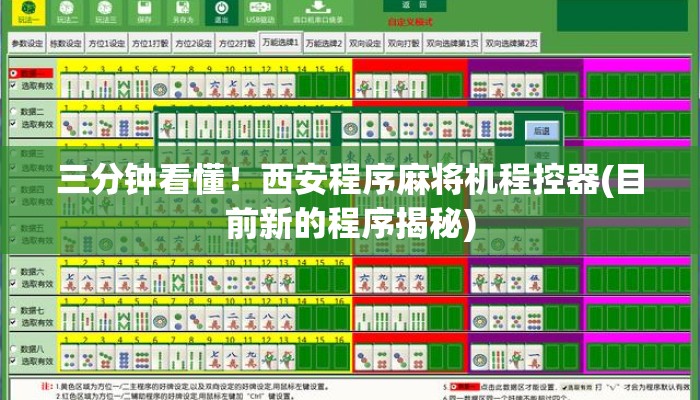Click the one-dot tile in 数据七 slot 6
This screenshot has width=700, height=400.
coord(159,320)
